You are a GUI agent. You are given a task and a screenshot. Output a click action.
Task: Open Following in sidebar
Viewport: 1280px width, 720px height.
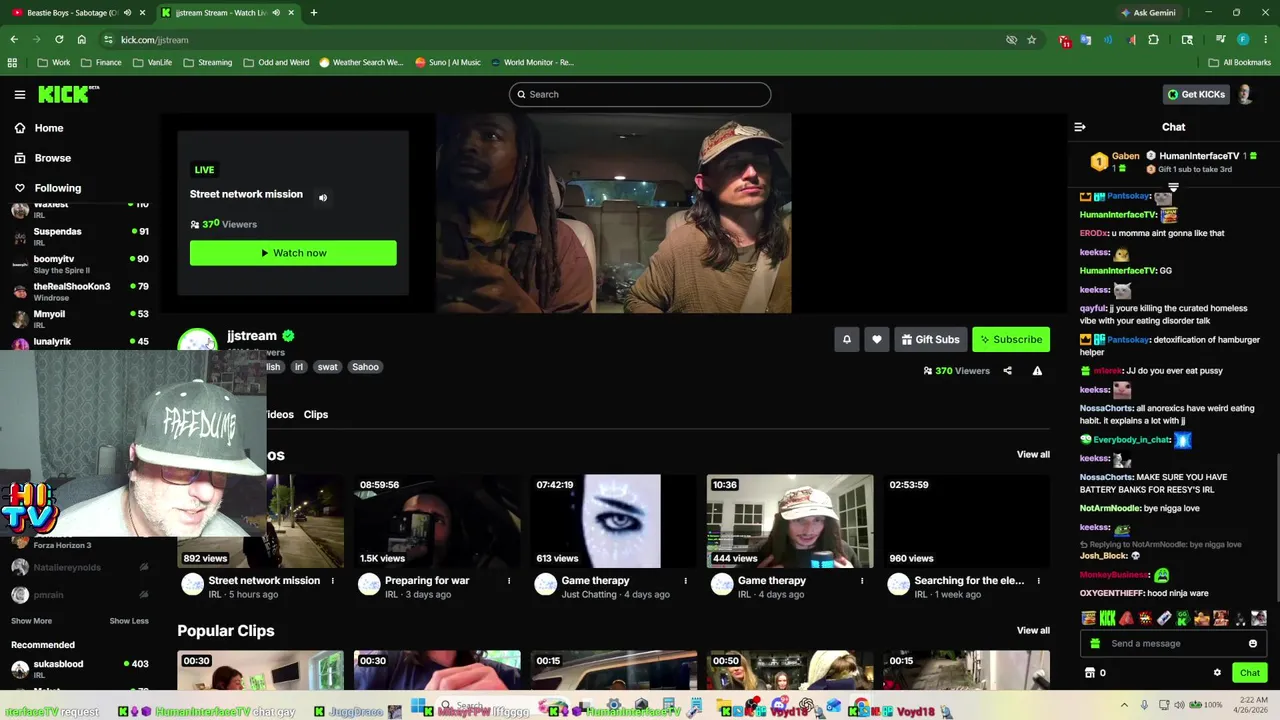click(x=57, y=188)
